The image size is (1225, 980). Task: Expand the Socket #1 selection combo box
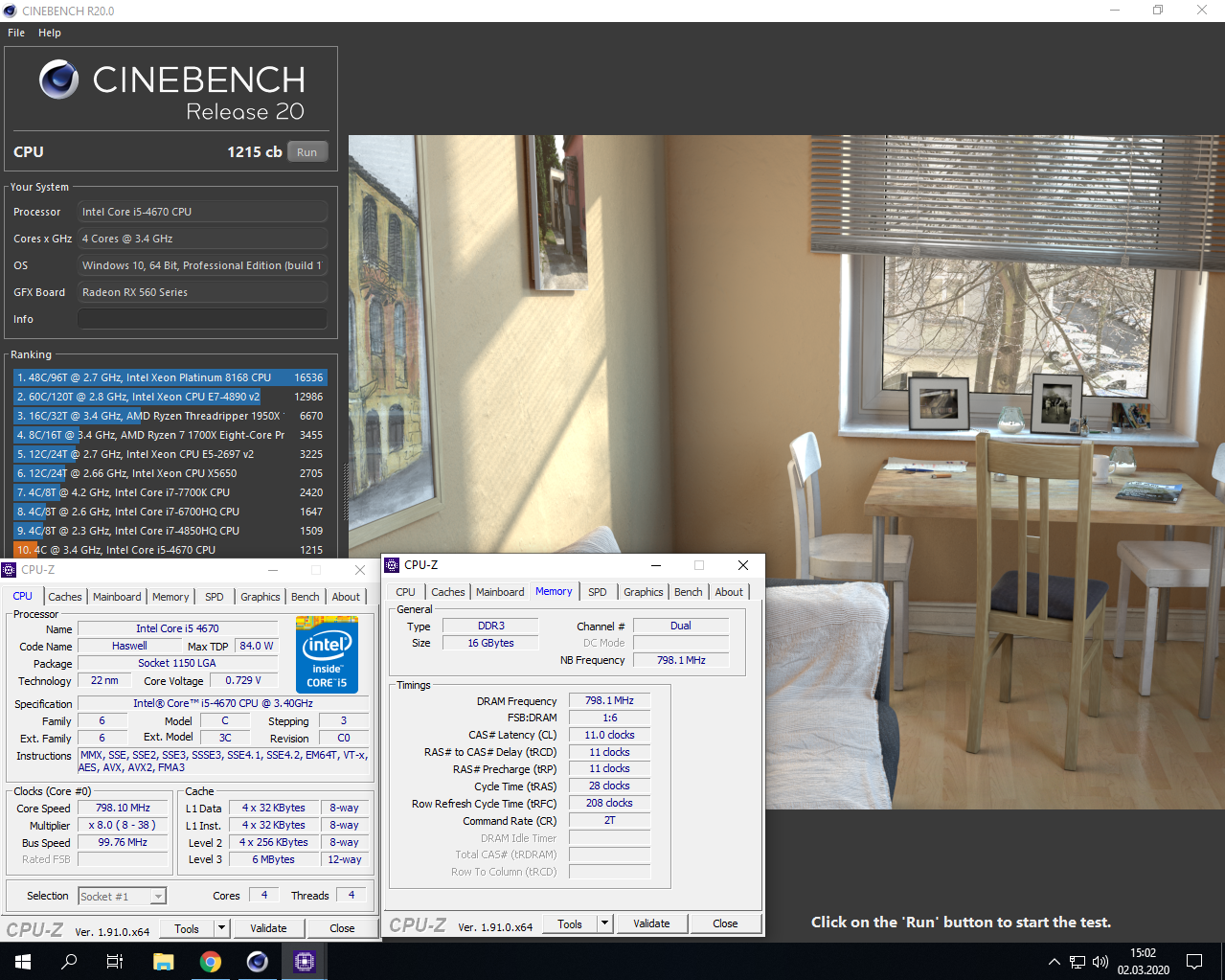158,897
